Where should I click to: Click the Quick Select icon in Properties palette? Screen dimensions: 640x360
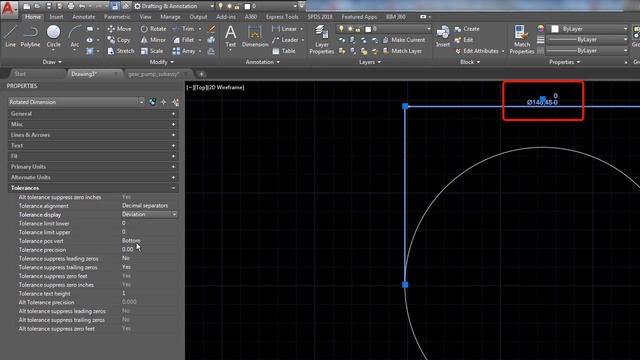[x=176, y=102]
